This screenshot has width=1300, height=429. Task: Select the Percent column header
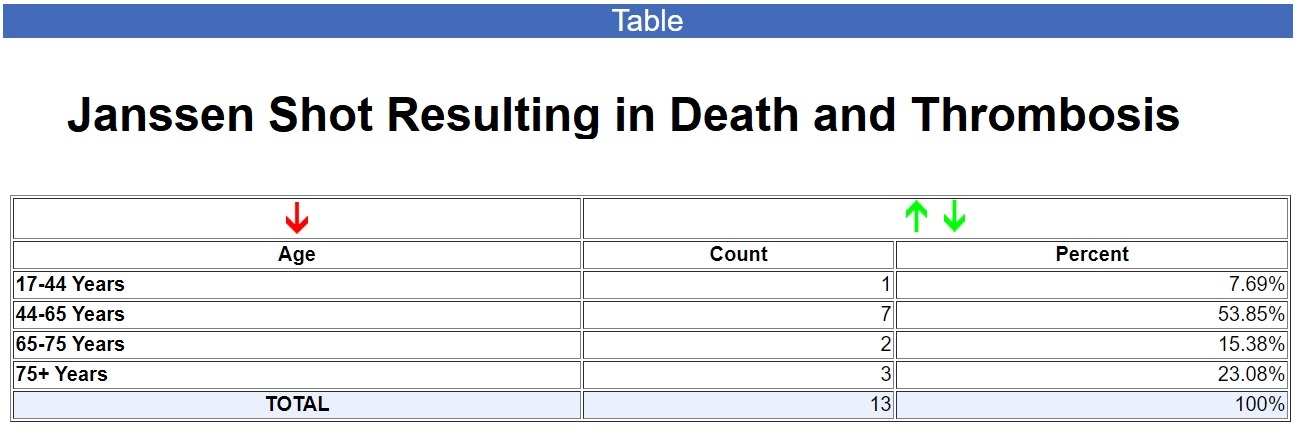click(x=1091, y=254)
